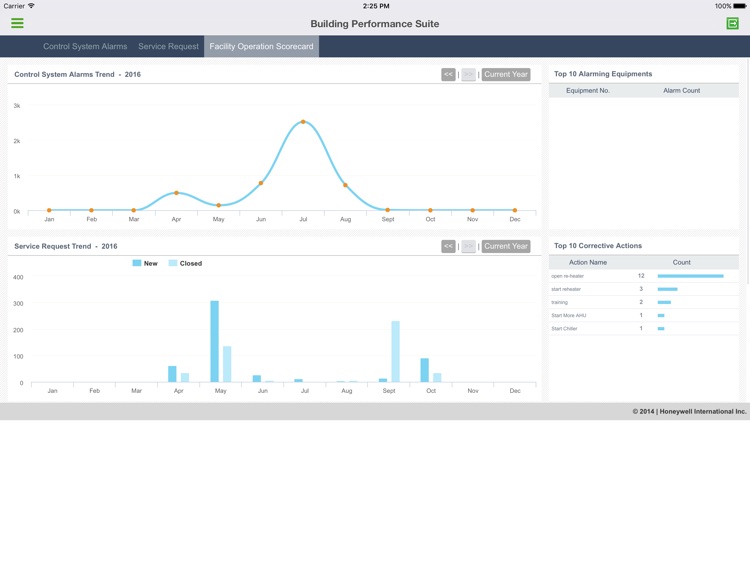Select the 'Start More AHU' action row
This screenshot has height=562, width=750.
pyautogui.click(x=644, y=315)
